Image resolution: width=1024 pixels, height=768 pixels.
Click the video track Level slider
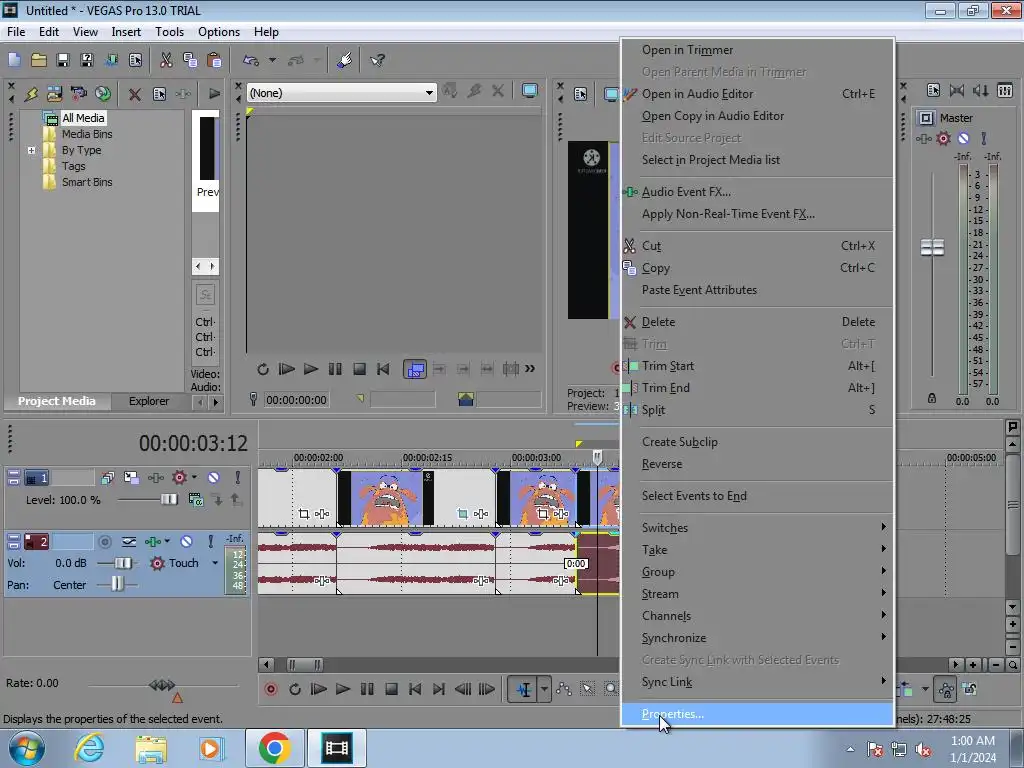click(x=168, y=500)
